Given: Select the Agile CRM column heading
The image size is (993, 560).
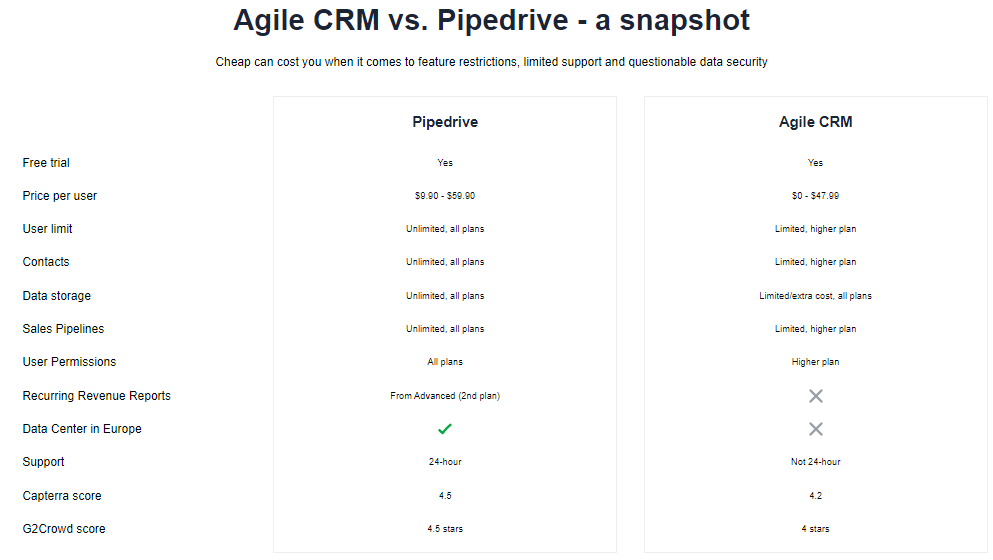Looking at the screenshot, I should [x=816, y=122].
